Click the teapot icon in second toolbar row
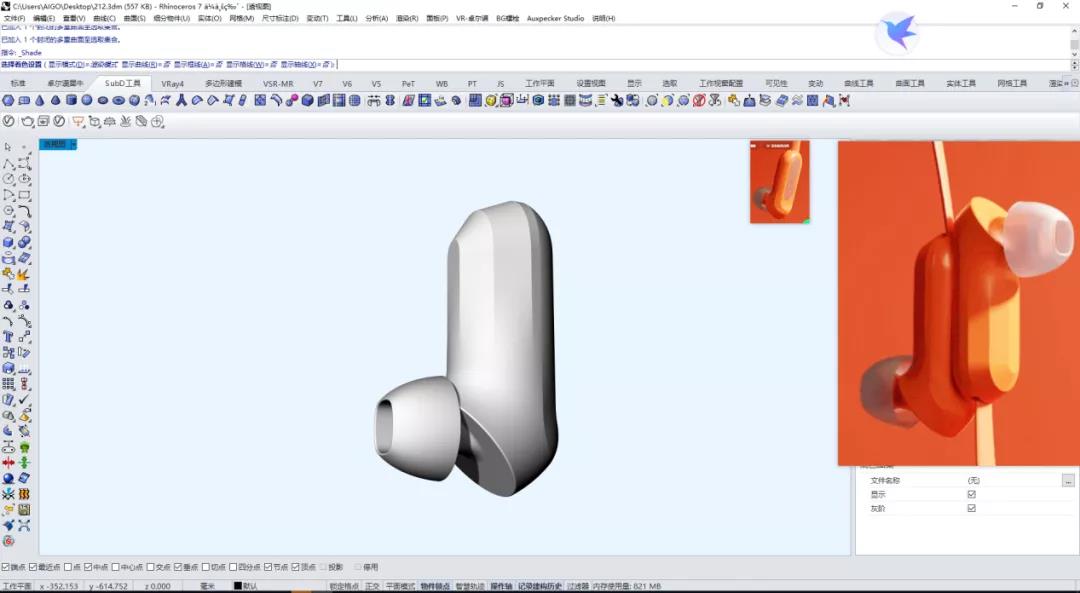The width and height of the screenshot is (1080, 593). coord(28,121)
